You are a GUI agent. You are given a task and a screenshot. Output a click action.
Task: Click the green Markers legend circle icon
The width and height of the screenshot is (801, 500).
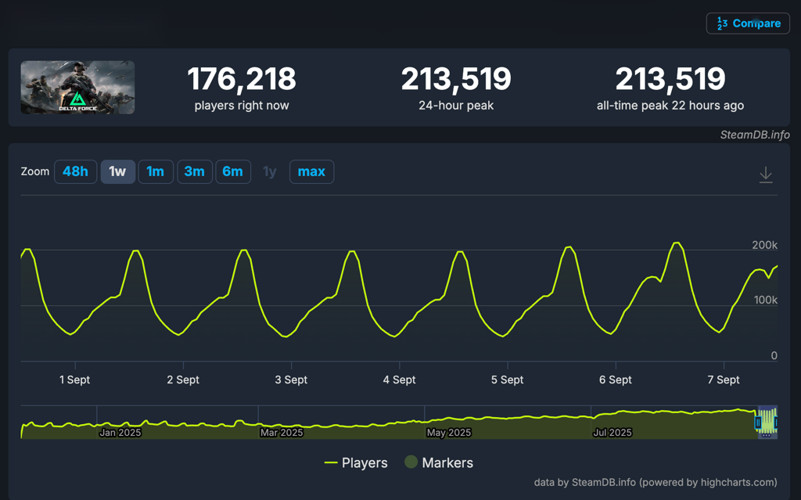coord(412,463)
